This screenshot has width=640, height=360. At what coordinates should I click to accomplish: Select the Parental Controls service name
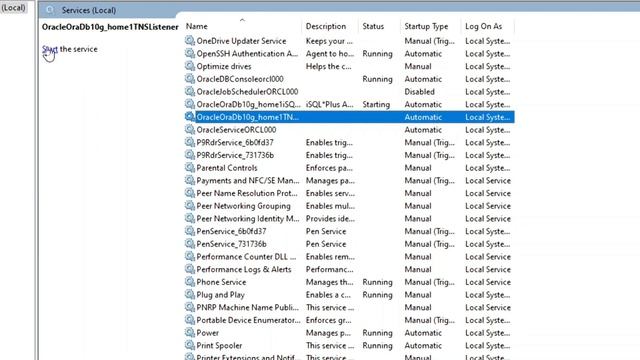click(x=227, y=168)
